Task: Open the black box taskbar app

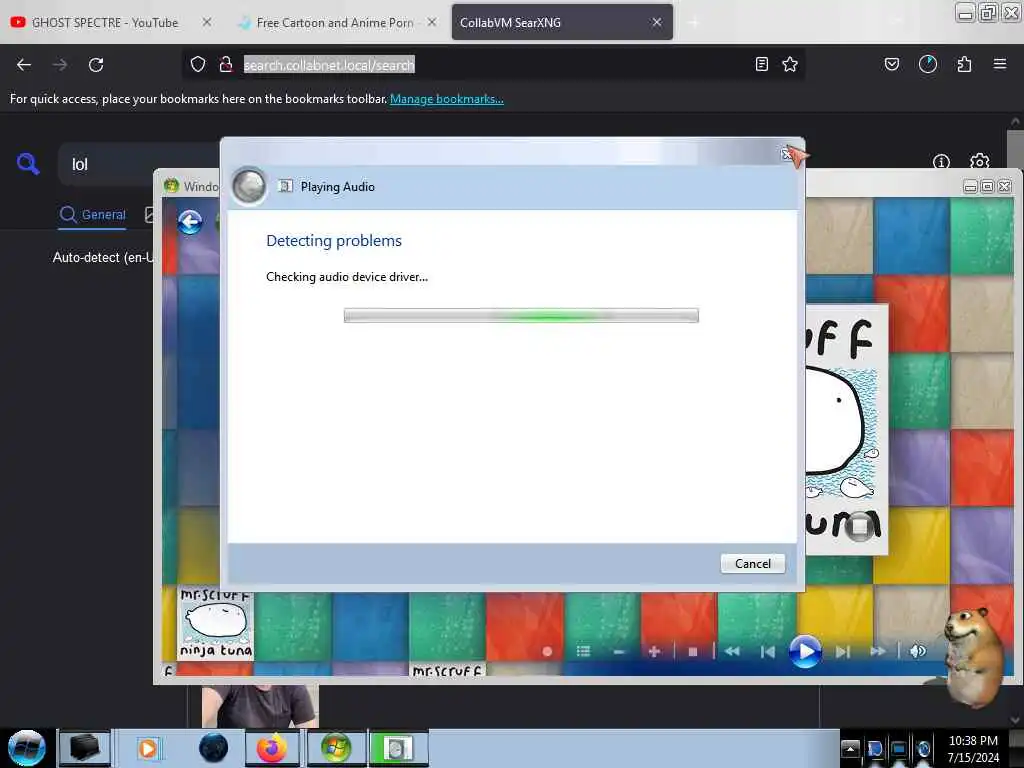Action: point(85,748)
